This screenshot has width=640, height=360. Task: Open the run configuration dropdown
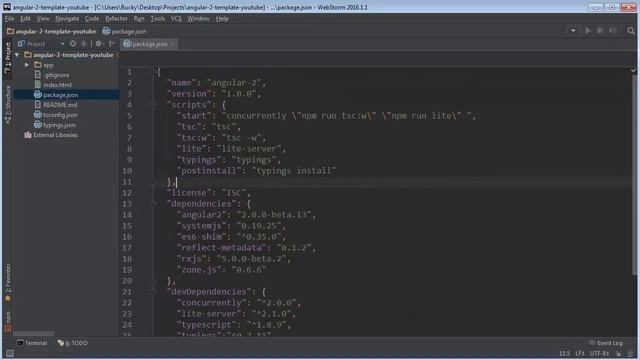point(573,31)
